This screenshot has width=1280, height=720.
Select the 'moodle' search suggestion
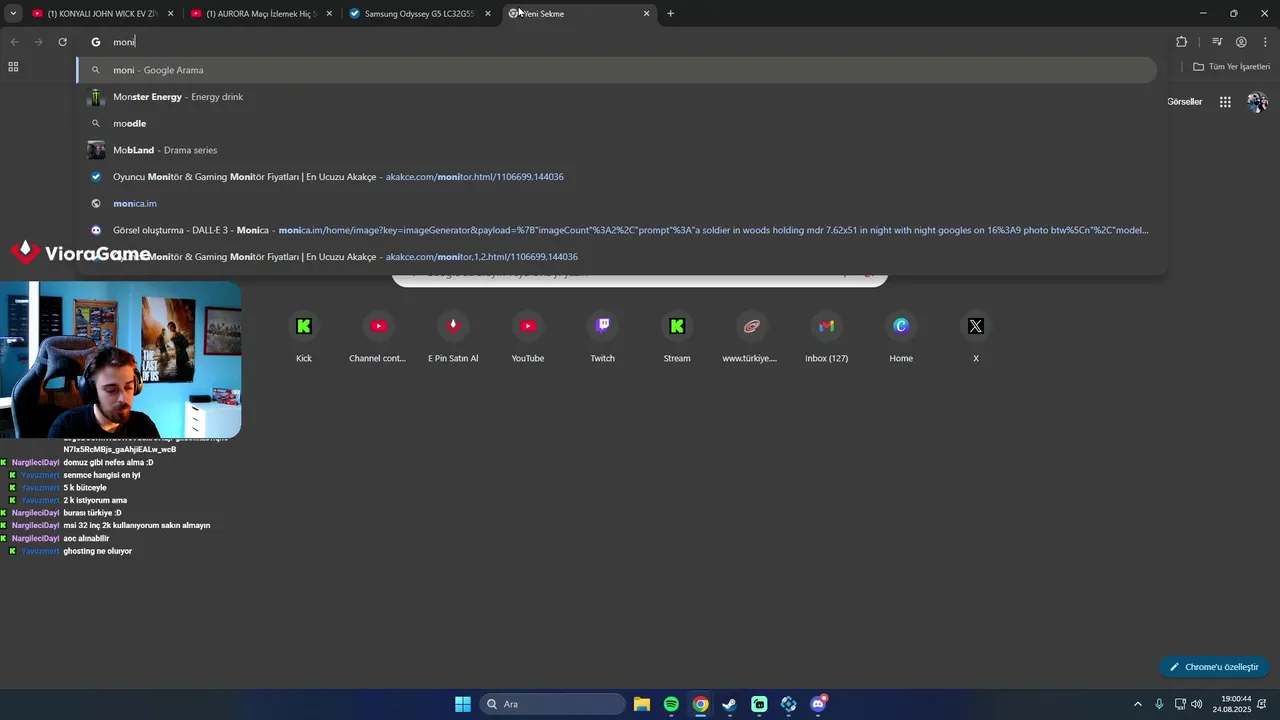(x=617, y=123)
